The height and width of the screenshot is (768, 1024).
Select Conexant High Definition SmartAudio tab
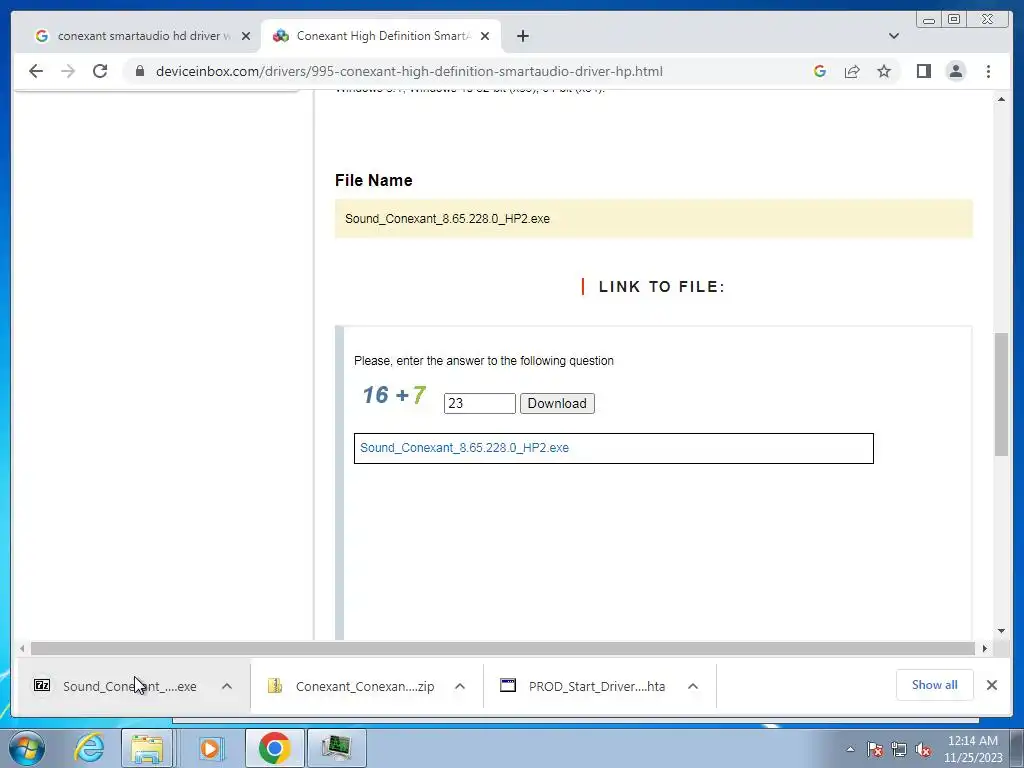coord(383,36)
